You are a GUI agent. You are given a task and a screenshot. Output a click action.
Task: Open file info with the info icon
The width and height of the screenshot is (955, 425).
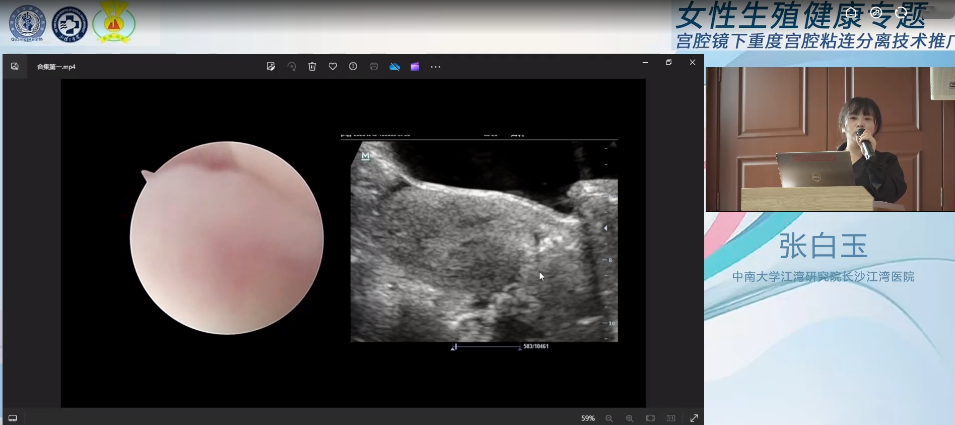click(353, 66)
